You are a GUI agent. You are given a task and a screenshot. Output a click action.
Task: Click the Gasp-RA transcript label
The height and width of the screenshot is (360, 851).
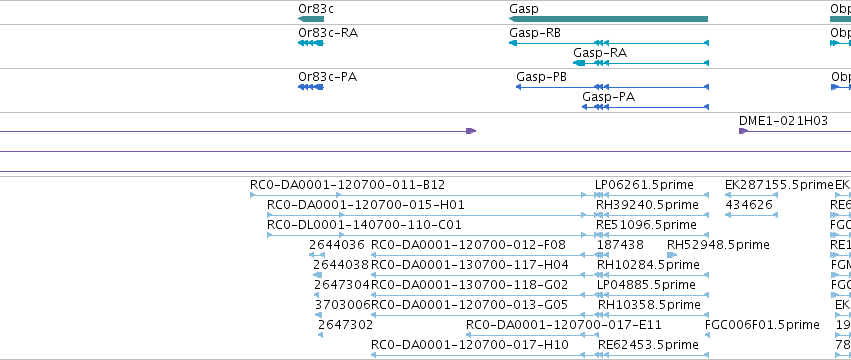tap(600, 53)
